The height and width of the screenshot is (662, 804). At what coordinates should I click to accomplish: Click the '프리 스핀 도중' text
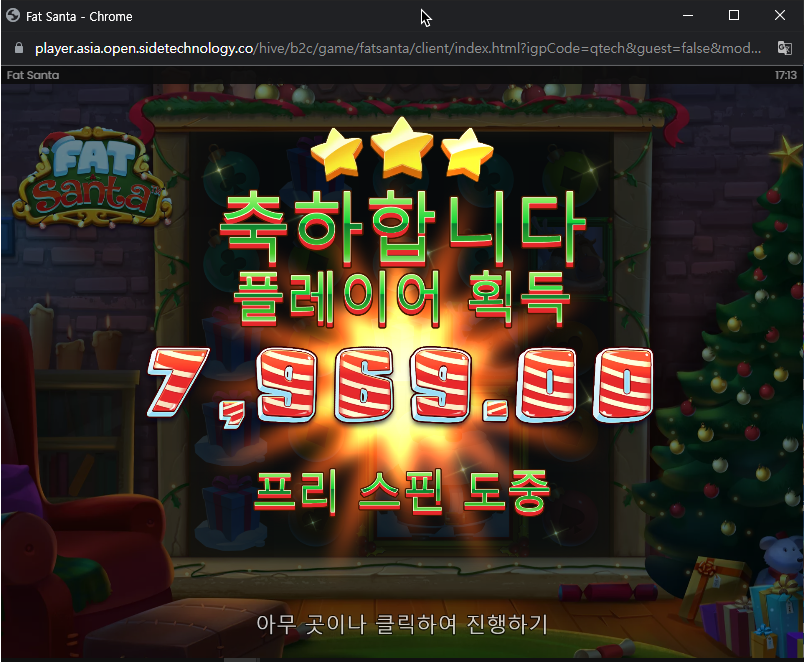(402, 492)
